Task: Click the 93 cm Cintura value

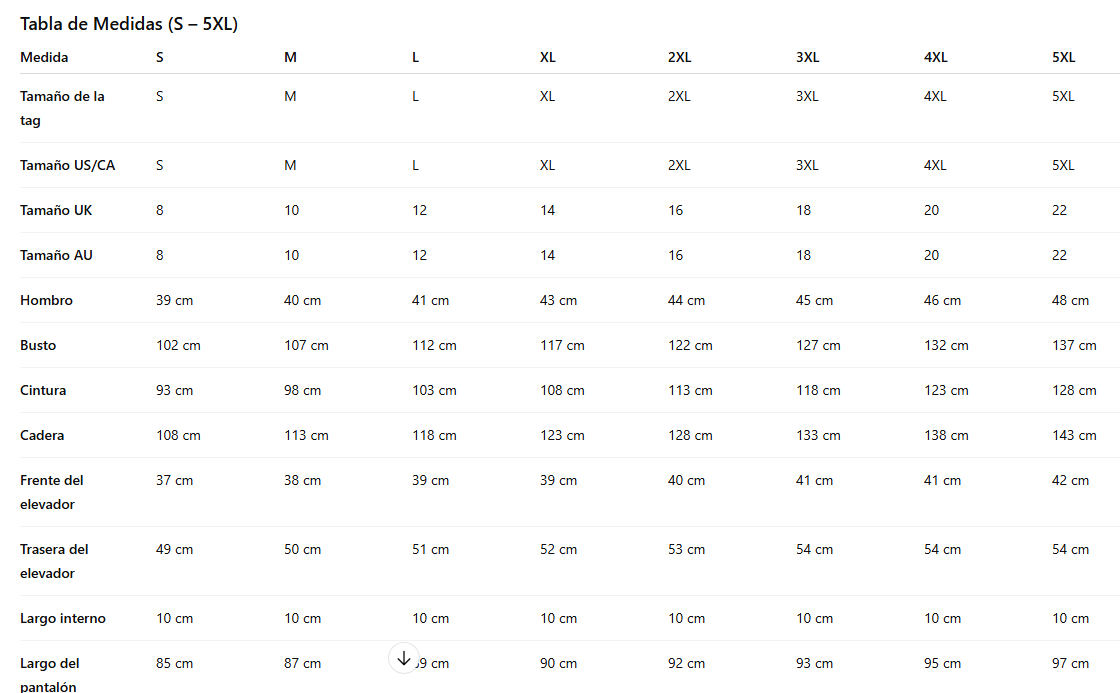Action: coord(174,390)
